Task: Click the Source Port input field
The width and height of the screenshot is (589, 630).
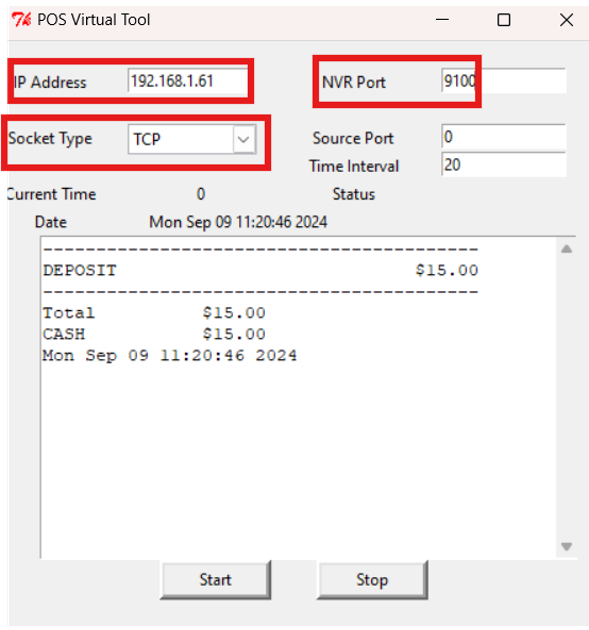Action: point(504,137)
